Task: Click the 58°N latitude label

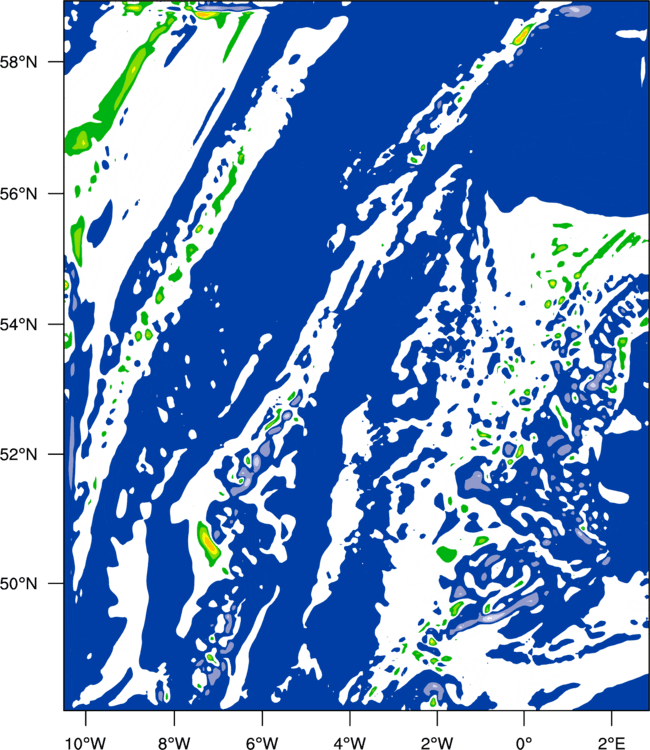Action: (x=19, y=62)
